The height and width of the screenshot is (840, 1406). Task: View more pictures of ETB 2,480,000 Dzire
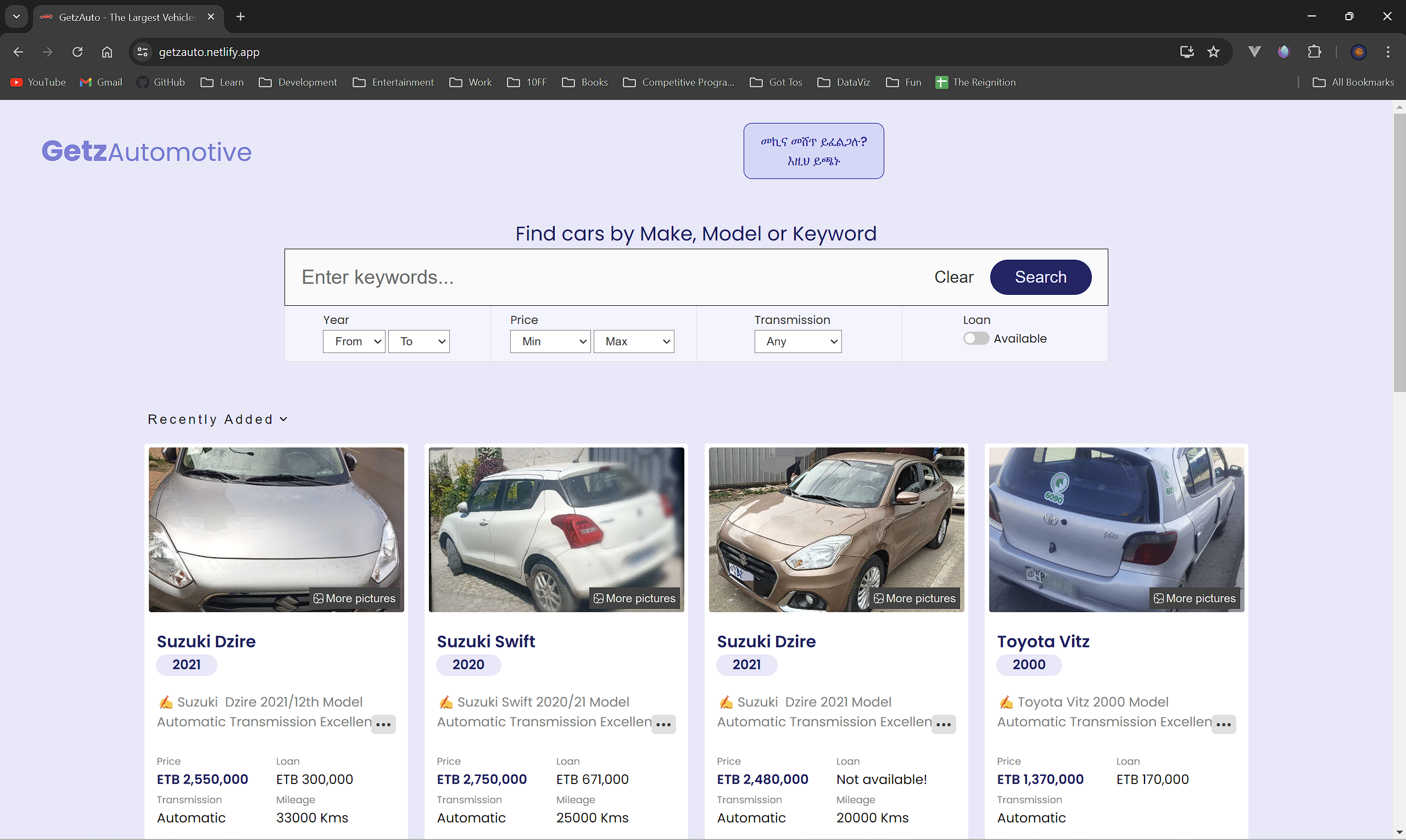coord(914,599)
